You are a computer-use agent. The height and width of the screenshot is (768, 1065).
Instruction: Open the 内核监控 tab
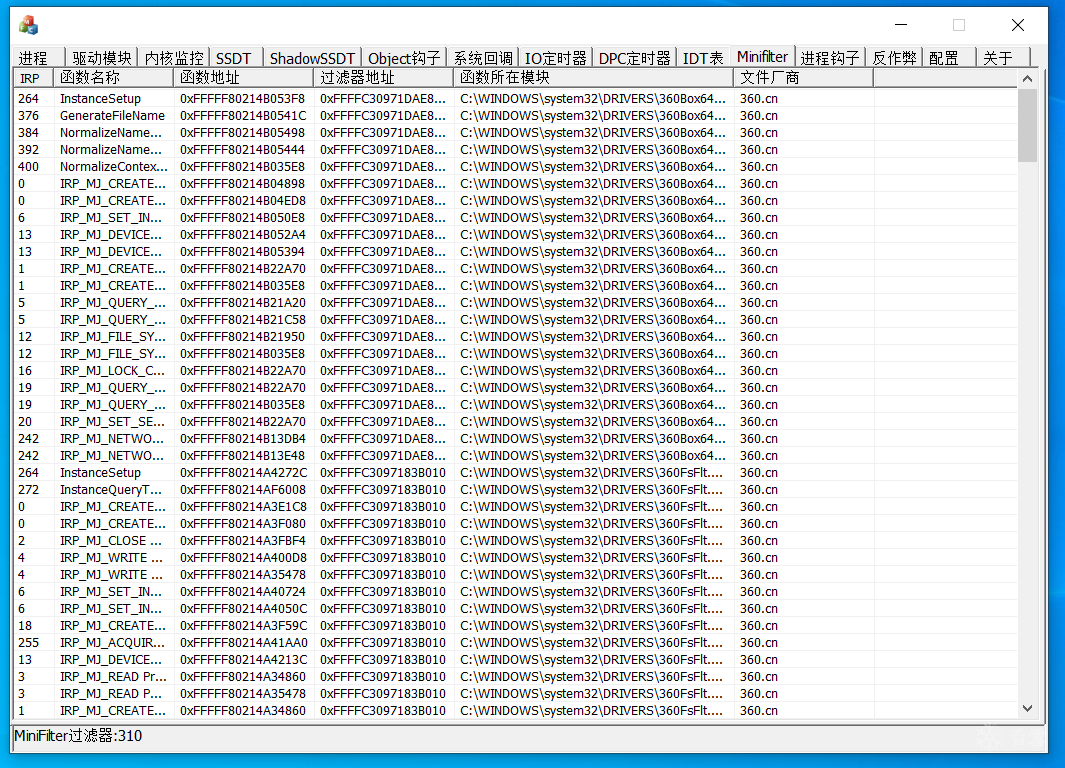[x=174, y=58]
